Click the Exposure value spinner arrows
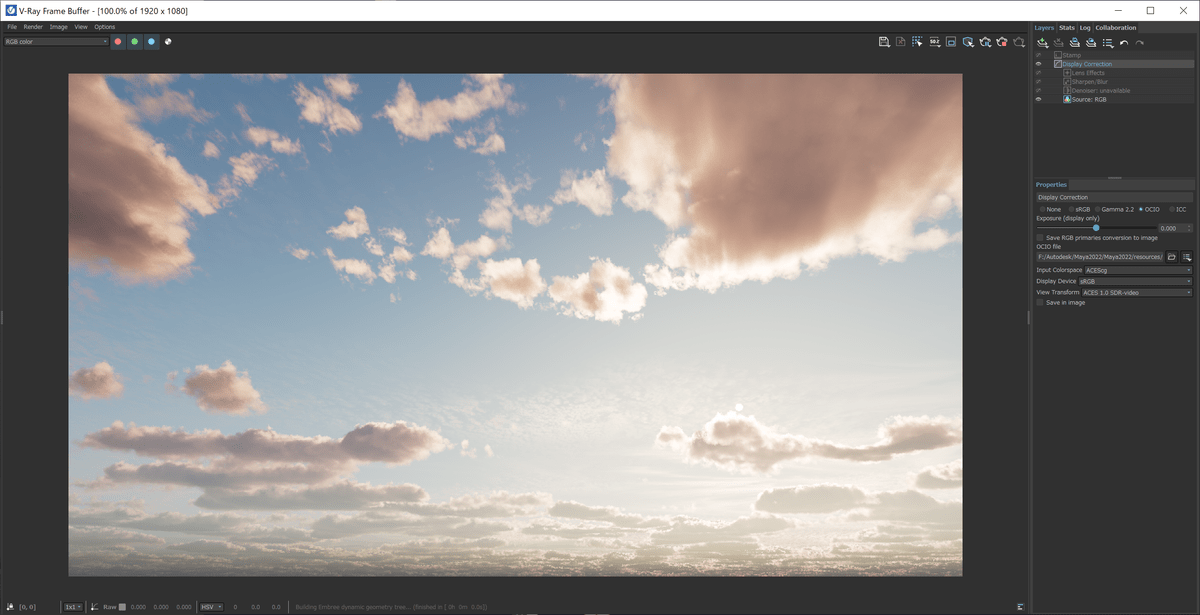Viewport: 1200px width, 615px height. coord(1189,228)
